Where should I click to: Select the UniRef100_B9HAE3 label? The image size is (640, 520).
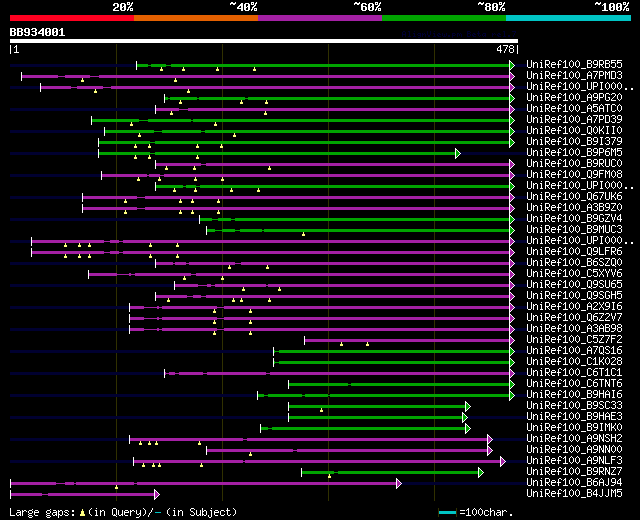point(574,417)
